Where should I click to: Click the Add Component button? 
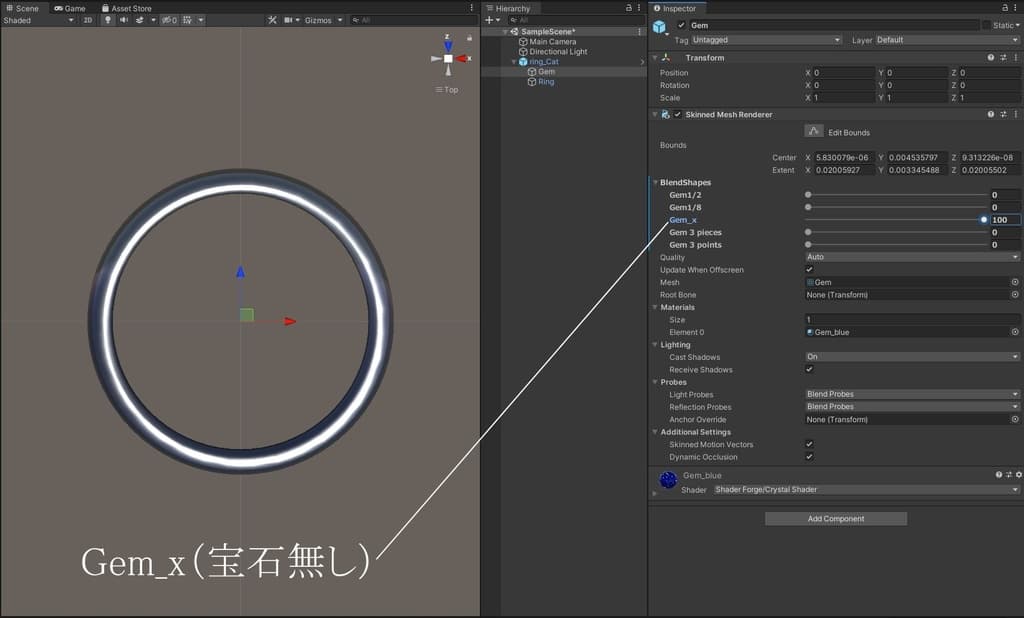[x=835, y=518]
